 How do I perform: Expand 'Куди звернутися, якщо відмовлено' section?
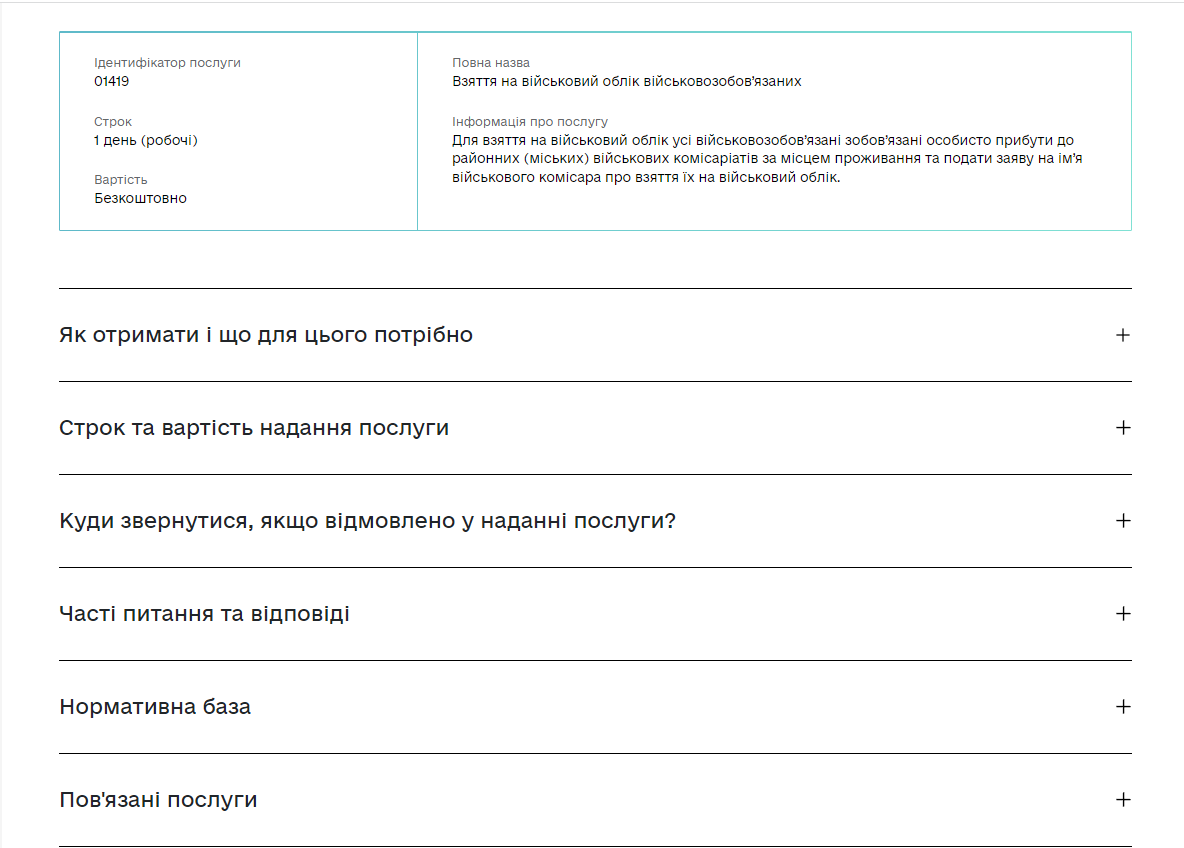pos(595,521)
